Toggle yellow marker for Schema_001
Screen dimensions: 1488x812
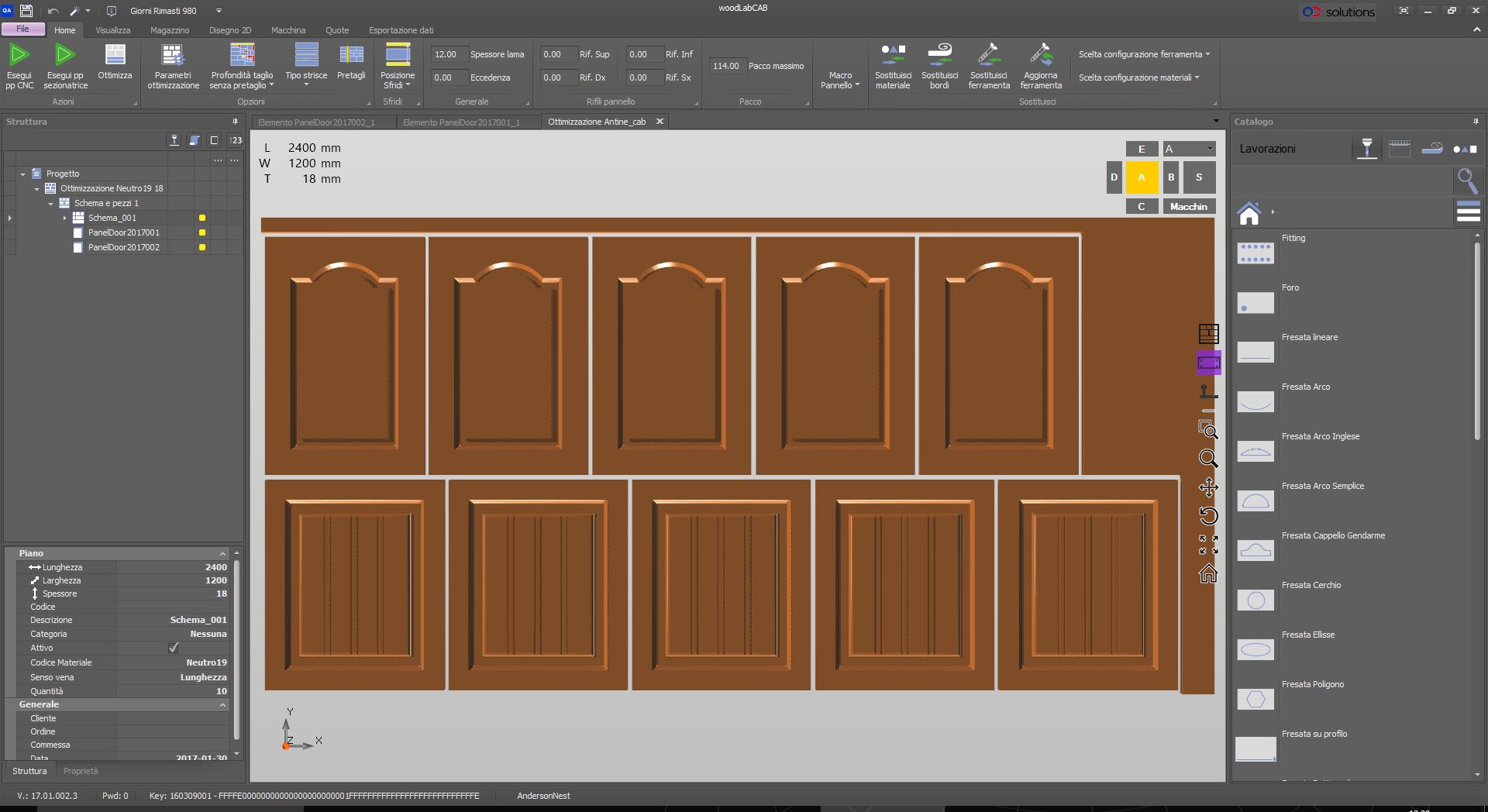point(202,218)
